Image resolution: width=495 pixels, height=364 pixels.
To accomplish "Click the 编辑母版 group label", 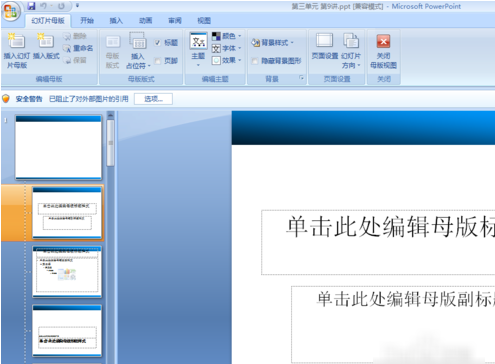I will [x=49, y=79].
